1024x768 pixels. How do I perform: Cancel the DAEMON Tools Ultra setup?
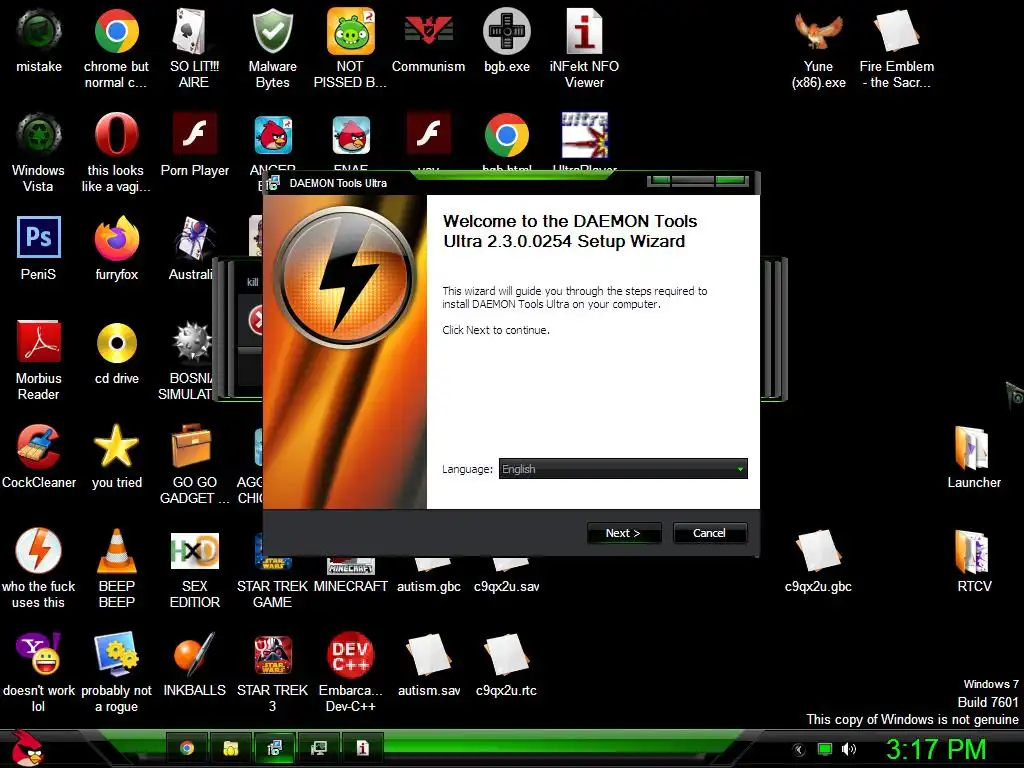point(709,533)
